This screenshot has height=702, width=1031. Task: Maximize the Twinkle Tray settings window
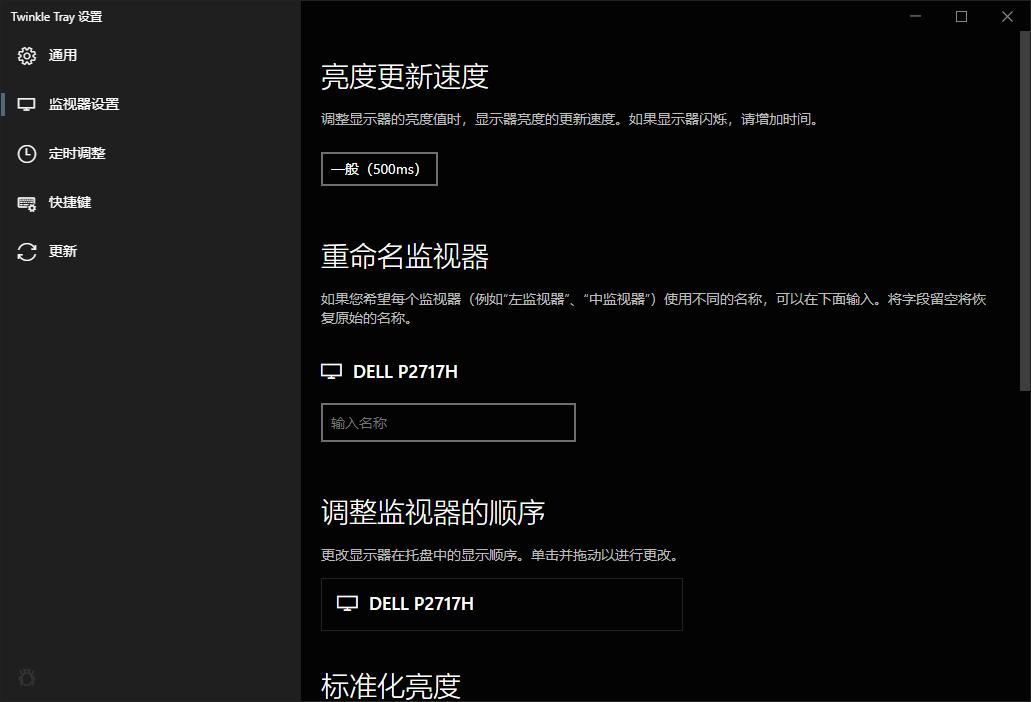[x=961, y=16]
